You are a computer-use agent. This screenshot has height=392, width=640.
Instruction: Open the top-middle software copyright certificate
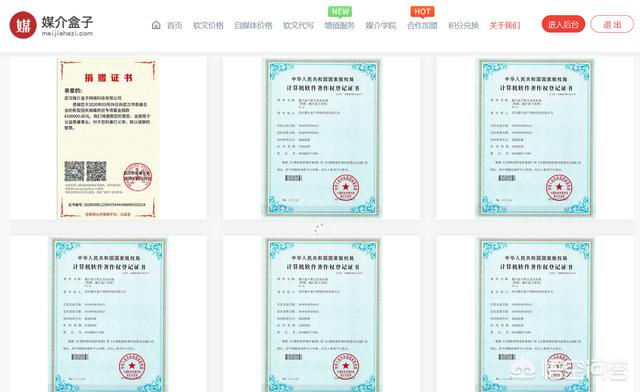pyautogui.click(x=322, y=138)
